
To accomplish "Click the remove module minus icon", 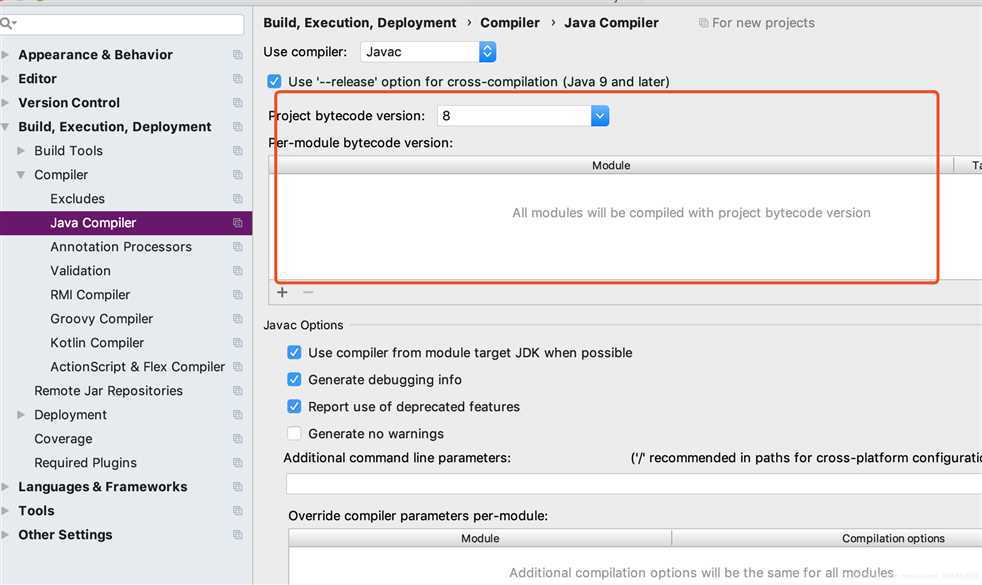I will pos(308,292).
